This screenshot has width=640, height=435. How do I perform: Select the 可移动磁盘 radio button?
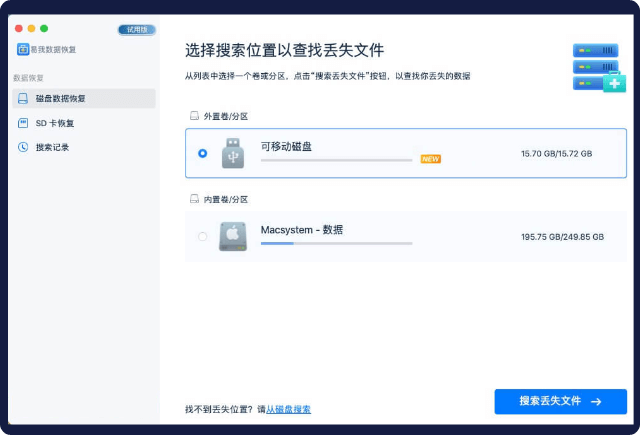(203, 153)
